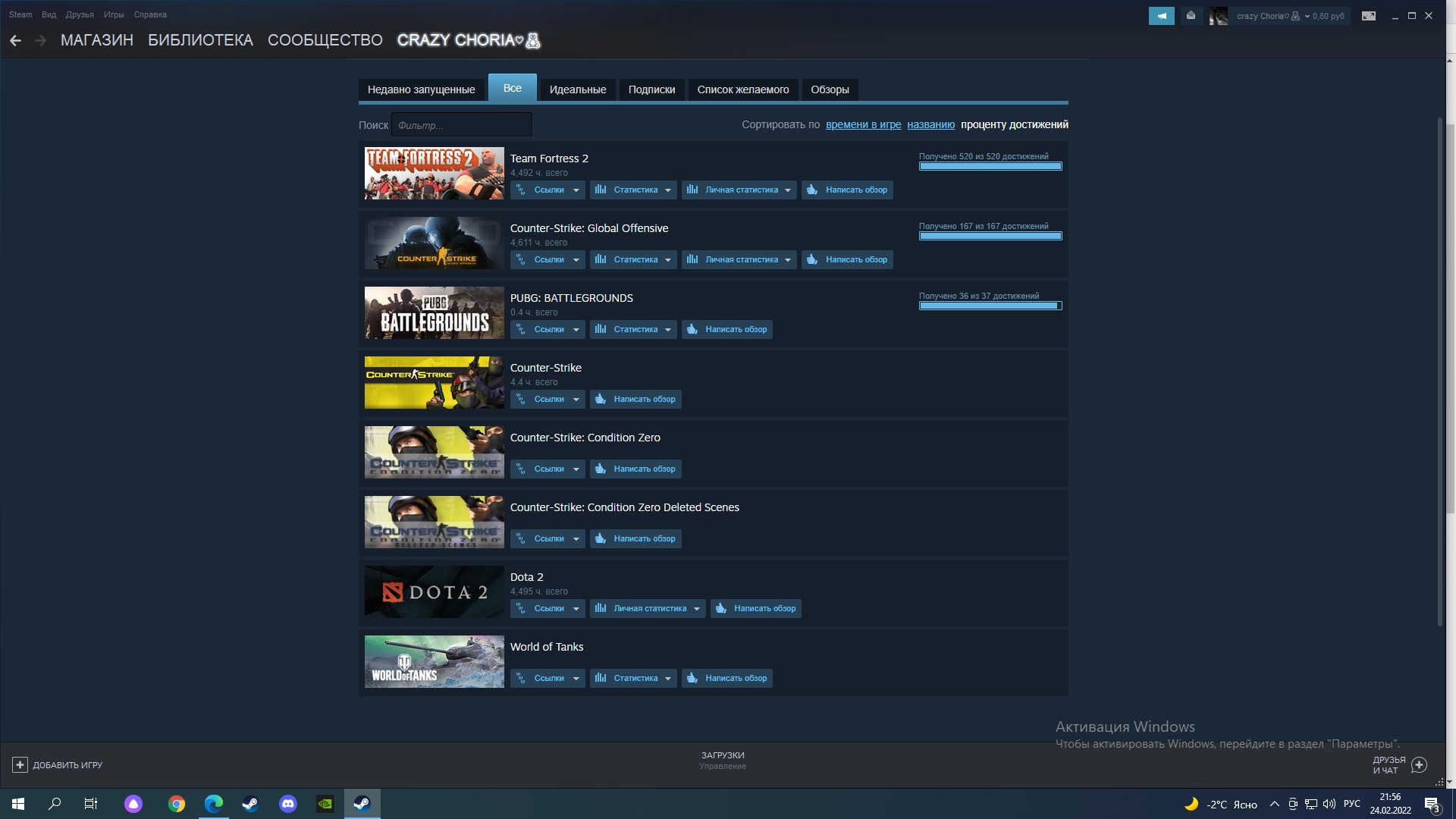Open Task View in taskbar
The image size is (1456, 819).
pyautogui.click(x=91, y=804)
